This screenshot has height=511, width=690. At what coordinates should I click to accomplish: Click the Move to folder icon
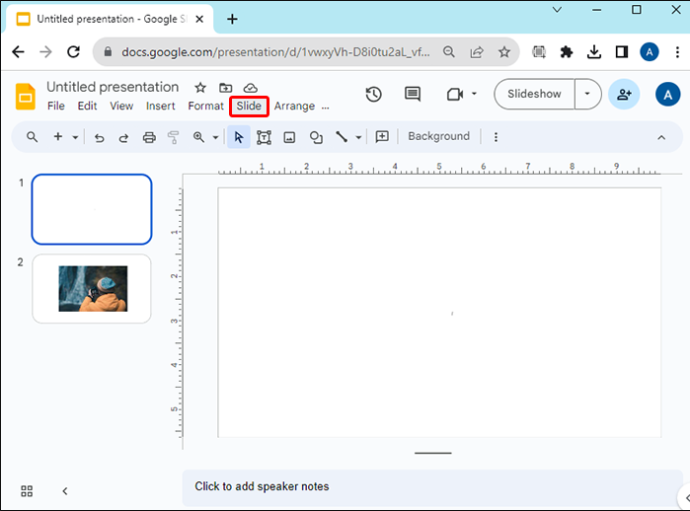[226, 88]
